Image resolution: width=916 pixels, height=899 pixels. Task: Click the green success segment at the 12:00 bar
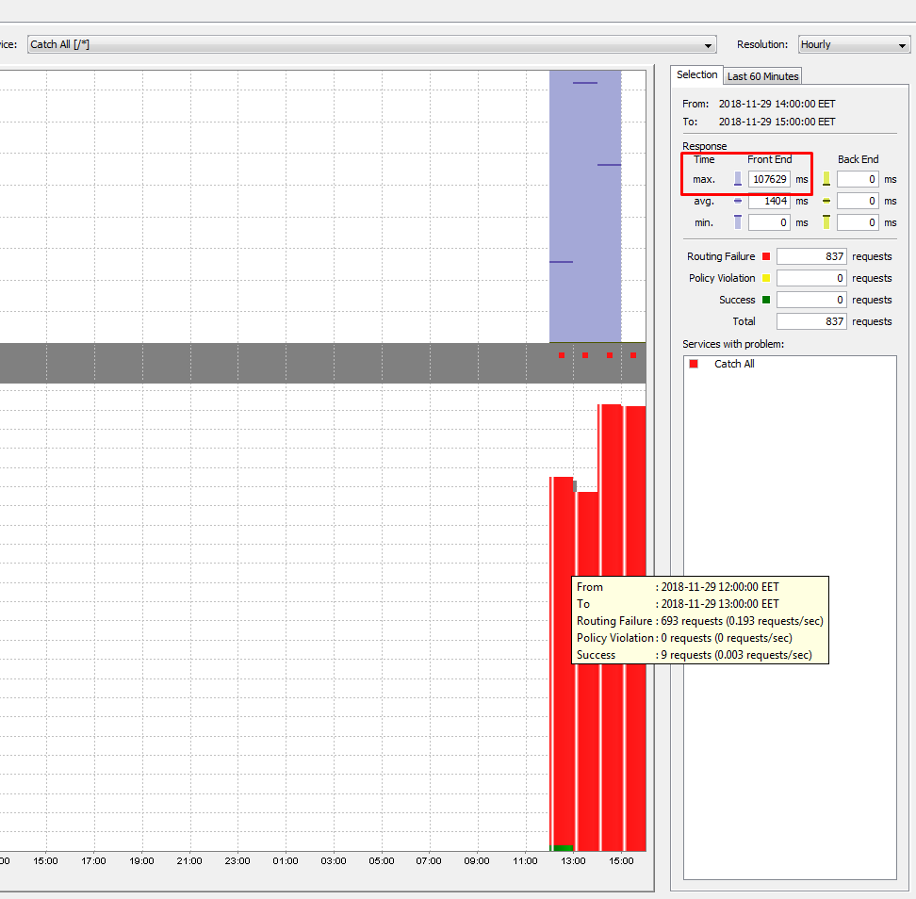click(562, 848)
